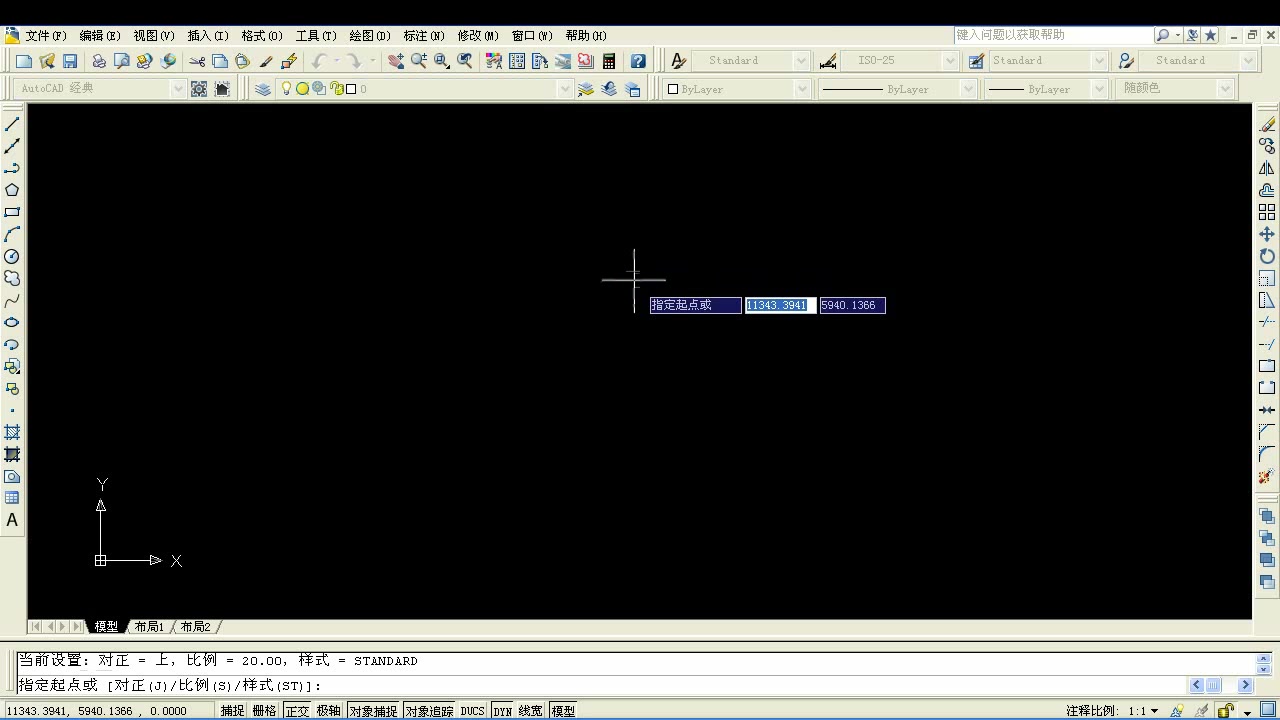
Task: Toggle 对象捕捉 (Object snap) in status bar
Action: 373,711
